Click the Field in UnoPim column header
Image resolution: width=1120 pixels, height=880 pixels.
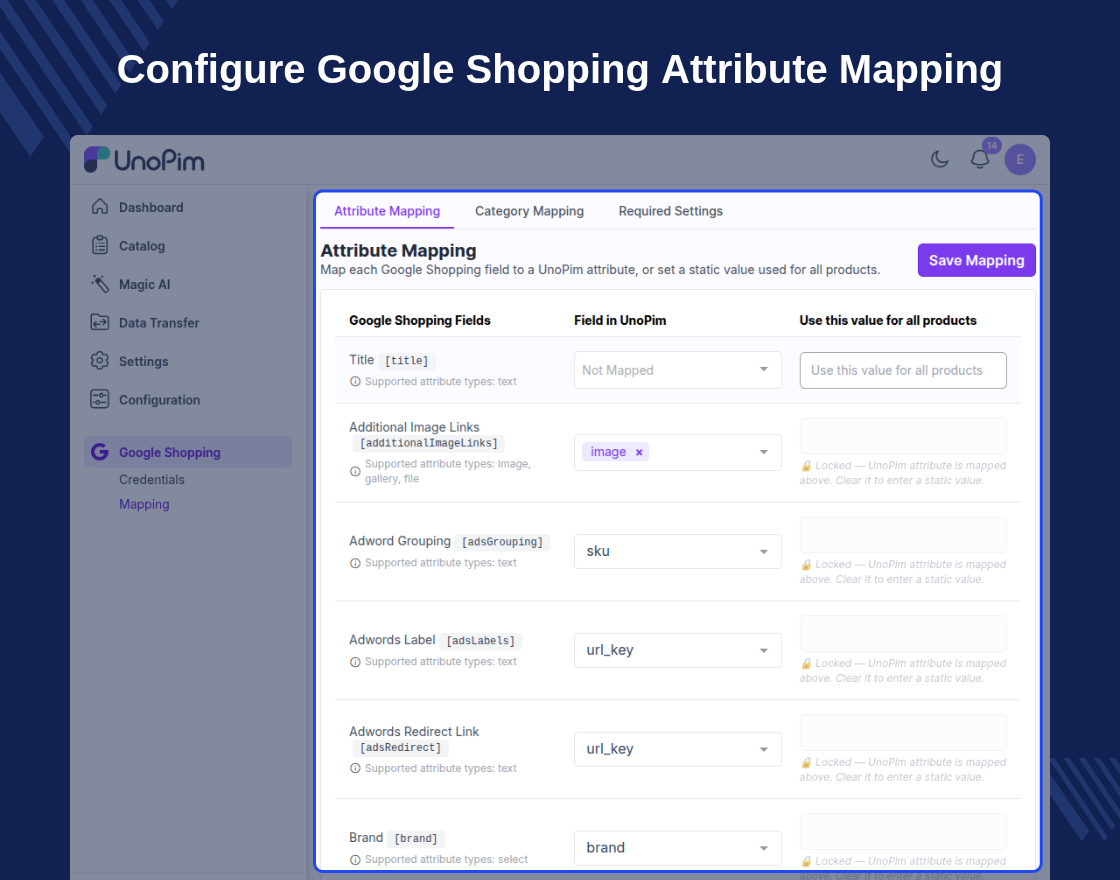(x=620, y=320)
